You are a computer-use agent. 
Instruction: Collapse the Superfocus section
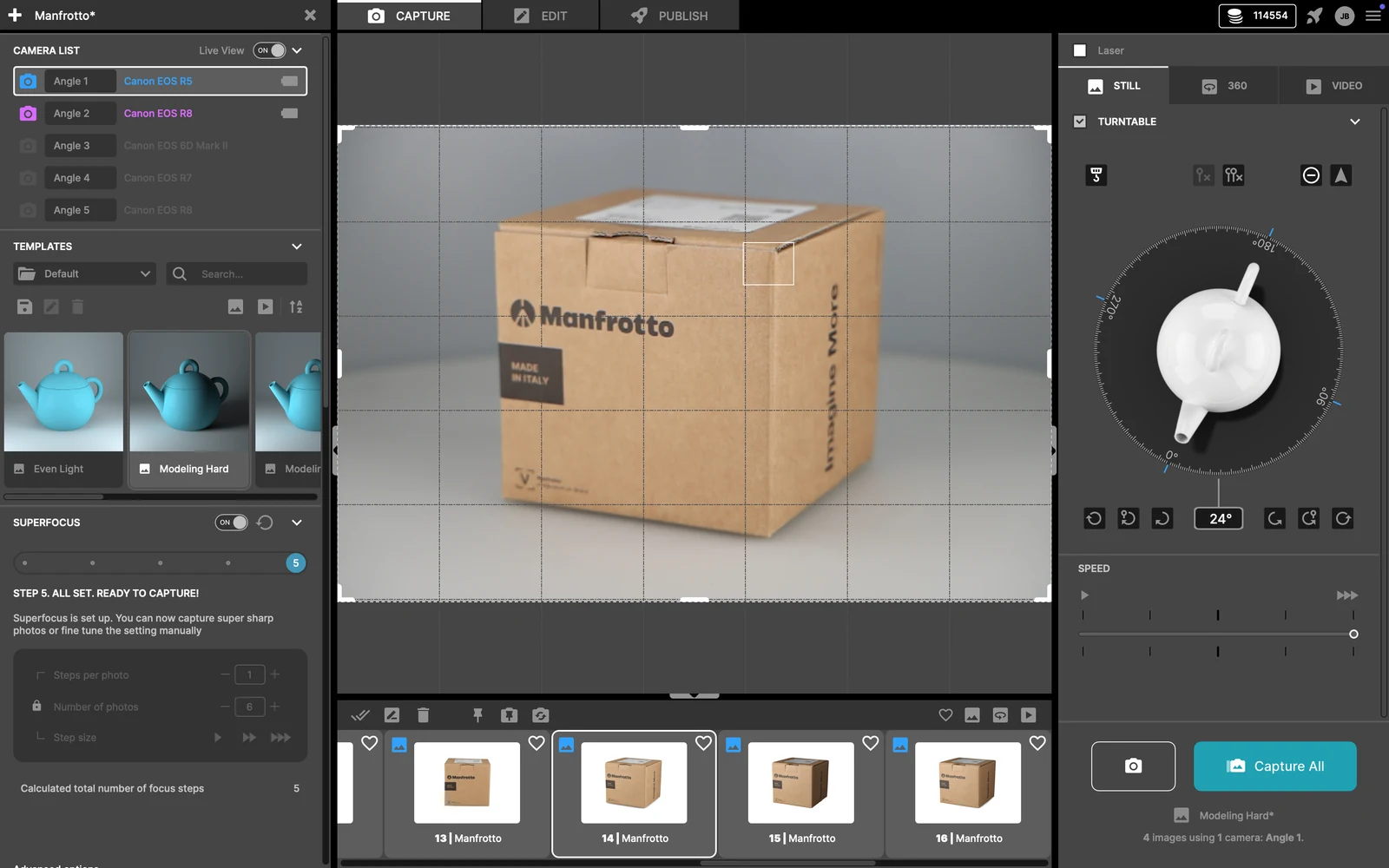pos(297,523)
